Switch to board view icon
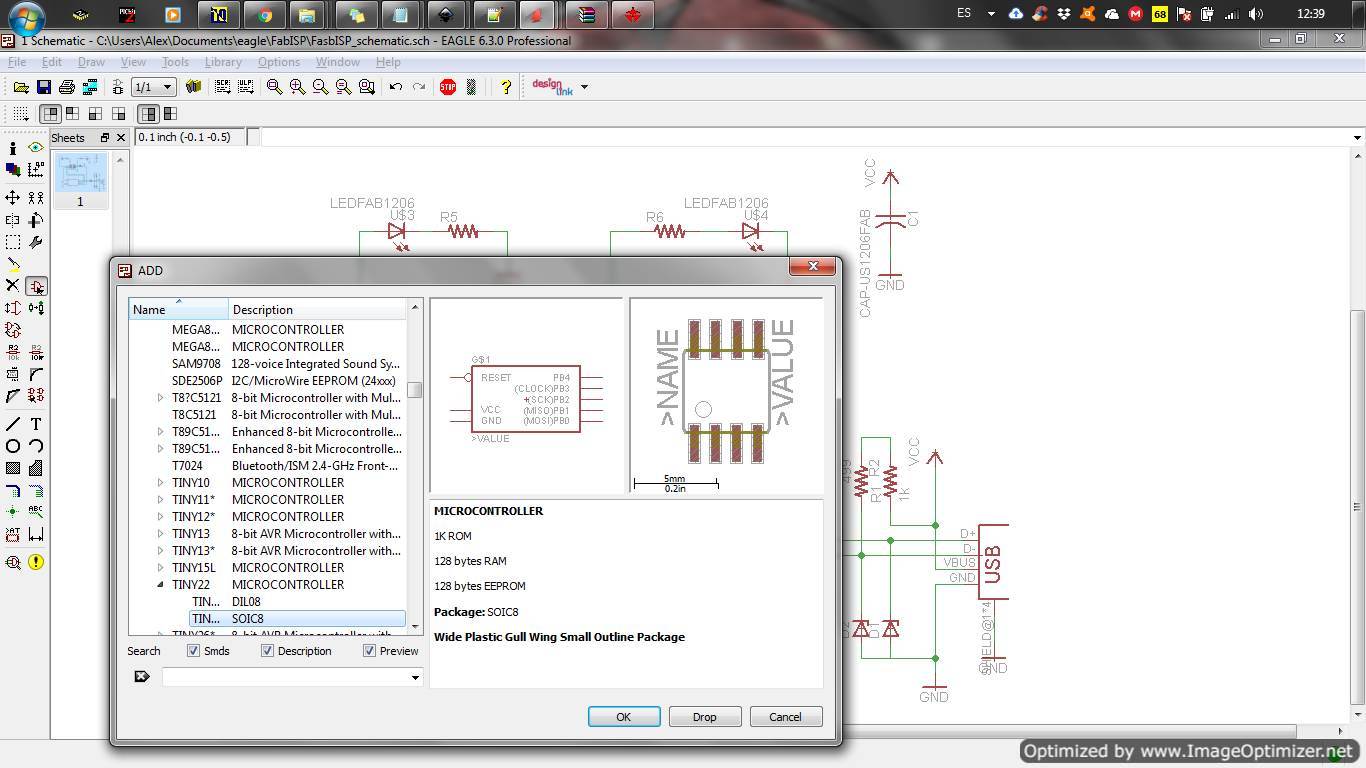This screenshot has height=768, width=1366. click(x=117, y=87)
